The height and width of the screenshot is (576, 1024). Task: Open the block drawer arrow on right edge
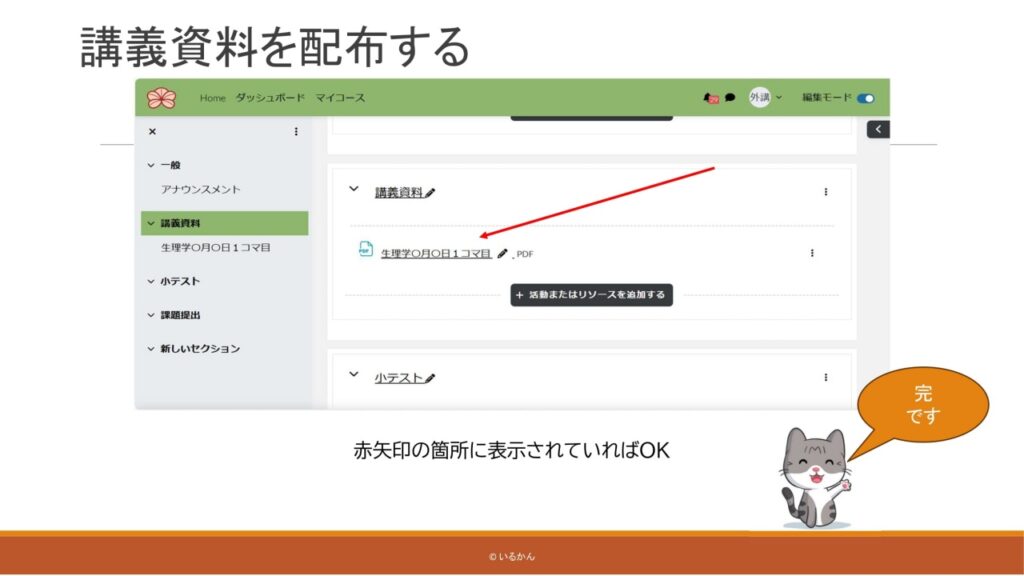pos(877,129)
